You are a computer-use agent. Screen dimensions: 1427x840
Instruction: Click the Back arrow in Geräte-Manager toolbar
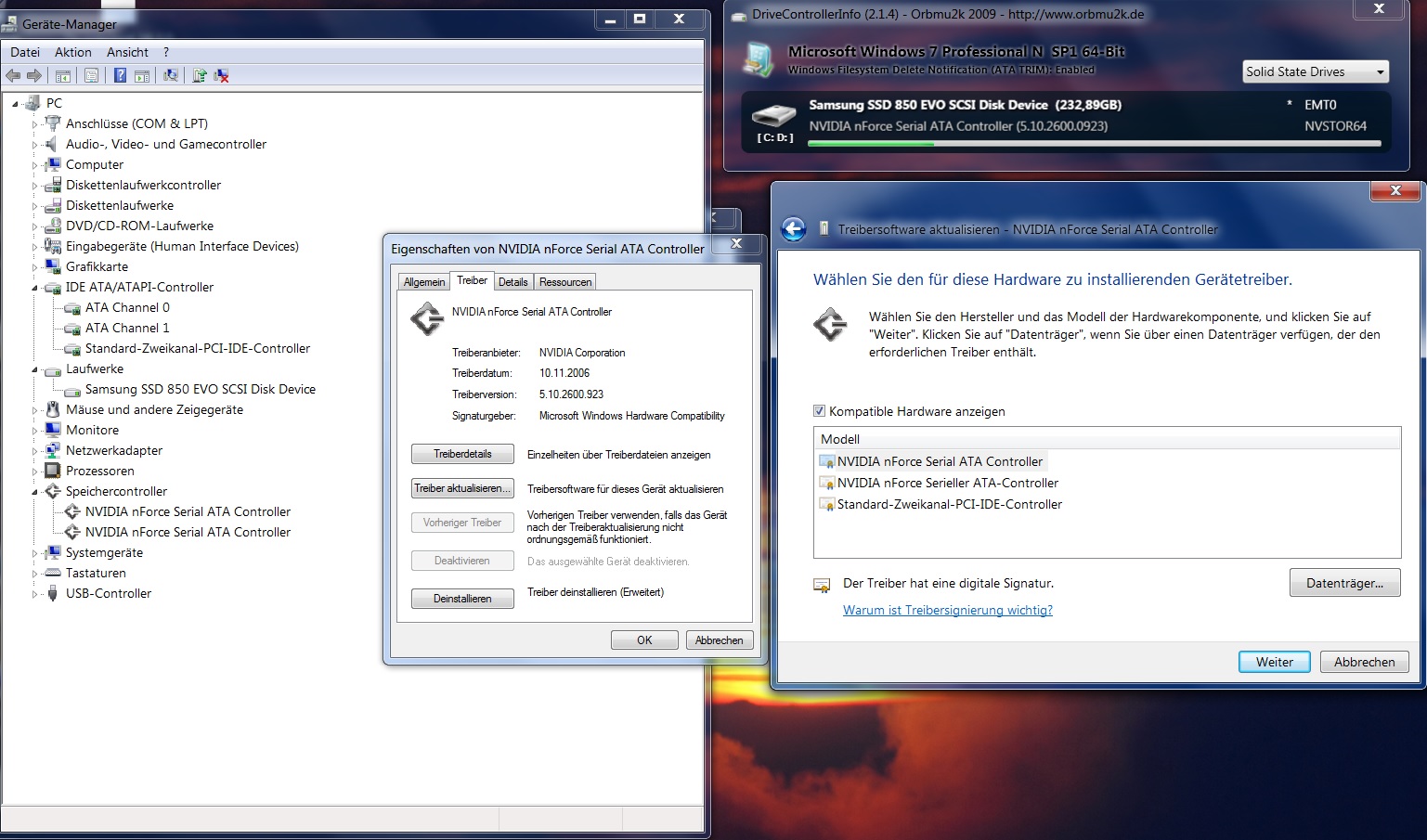13,75
